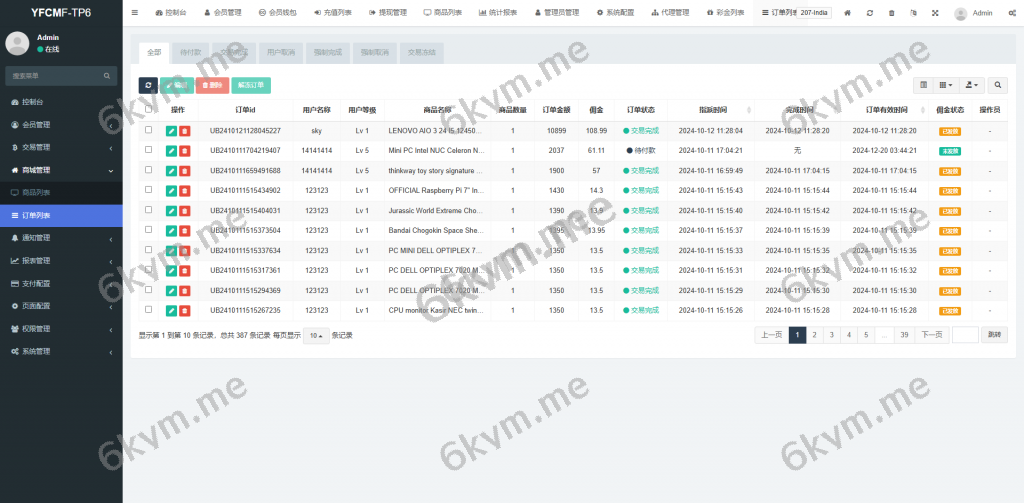1024x503 pixels.
Task: Open the page size dropdown showing 10
Action: (315, 335)
